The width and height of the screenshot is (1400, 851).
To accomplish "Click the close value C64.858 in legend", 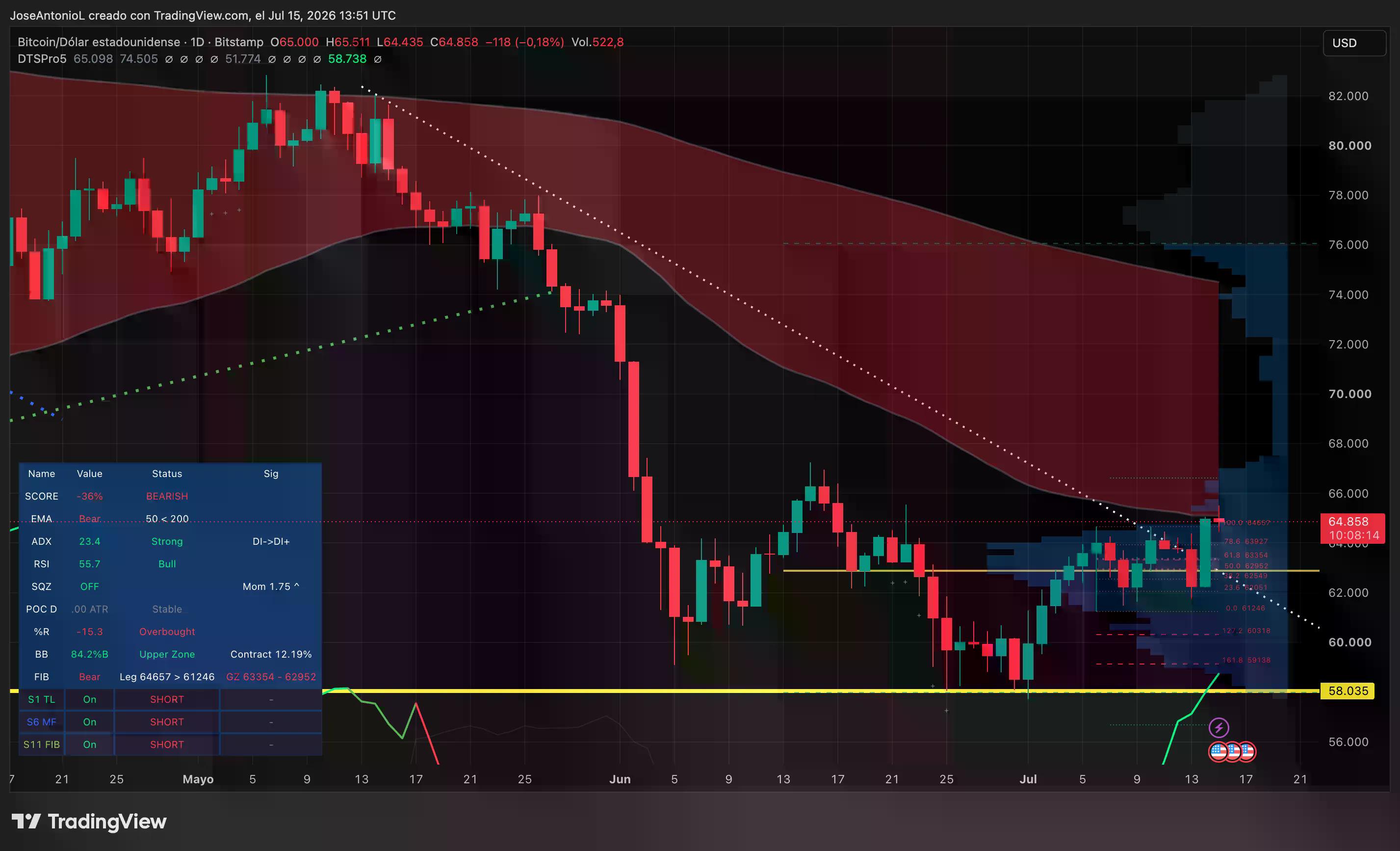I will point(454,42).
